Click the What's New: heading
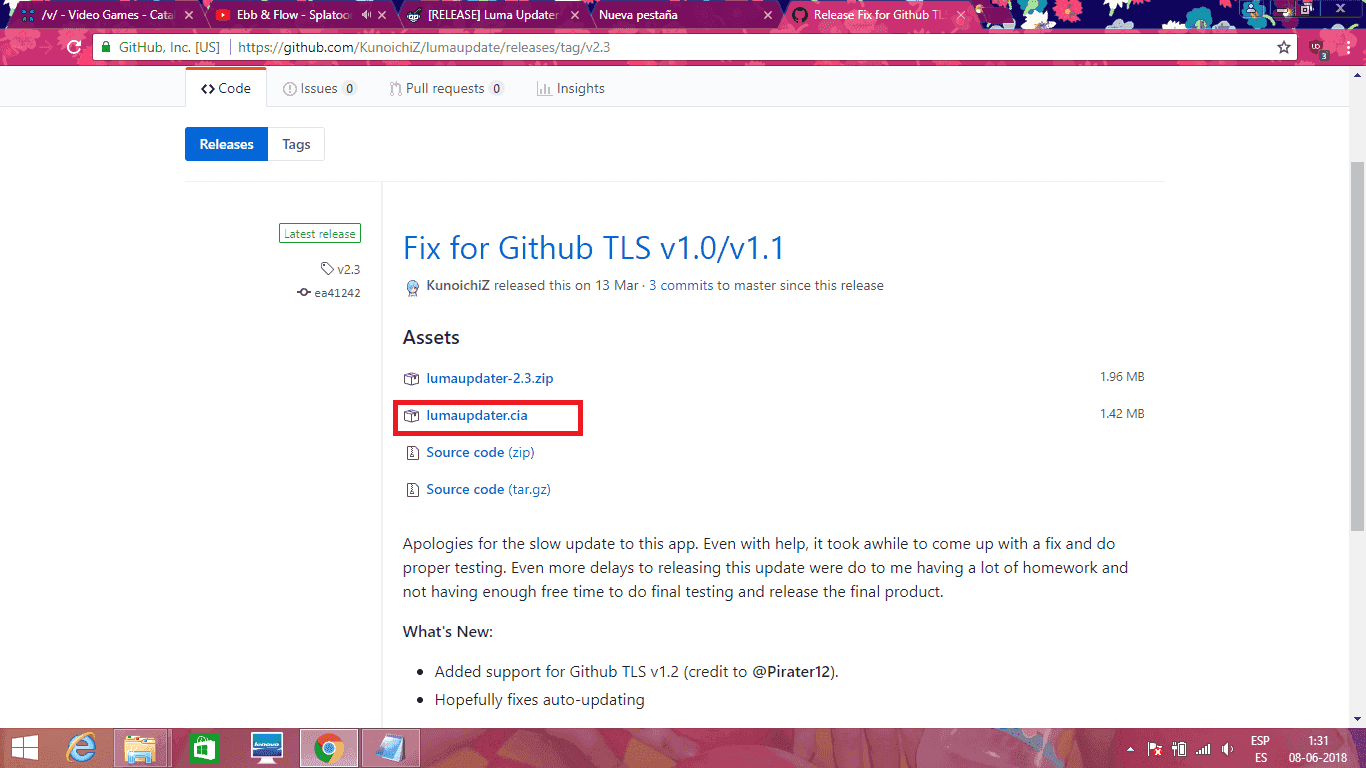The width and height of the screenshot is (1366, 768). coord(448,632)
